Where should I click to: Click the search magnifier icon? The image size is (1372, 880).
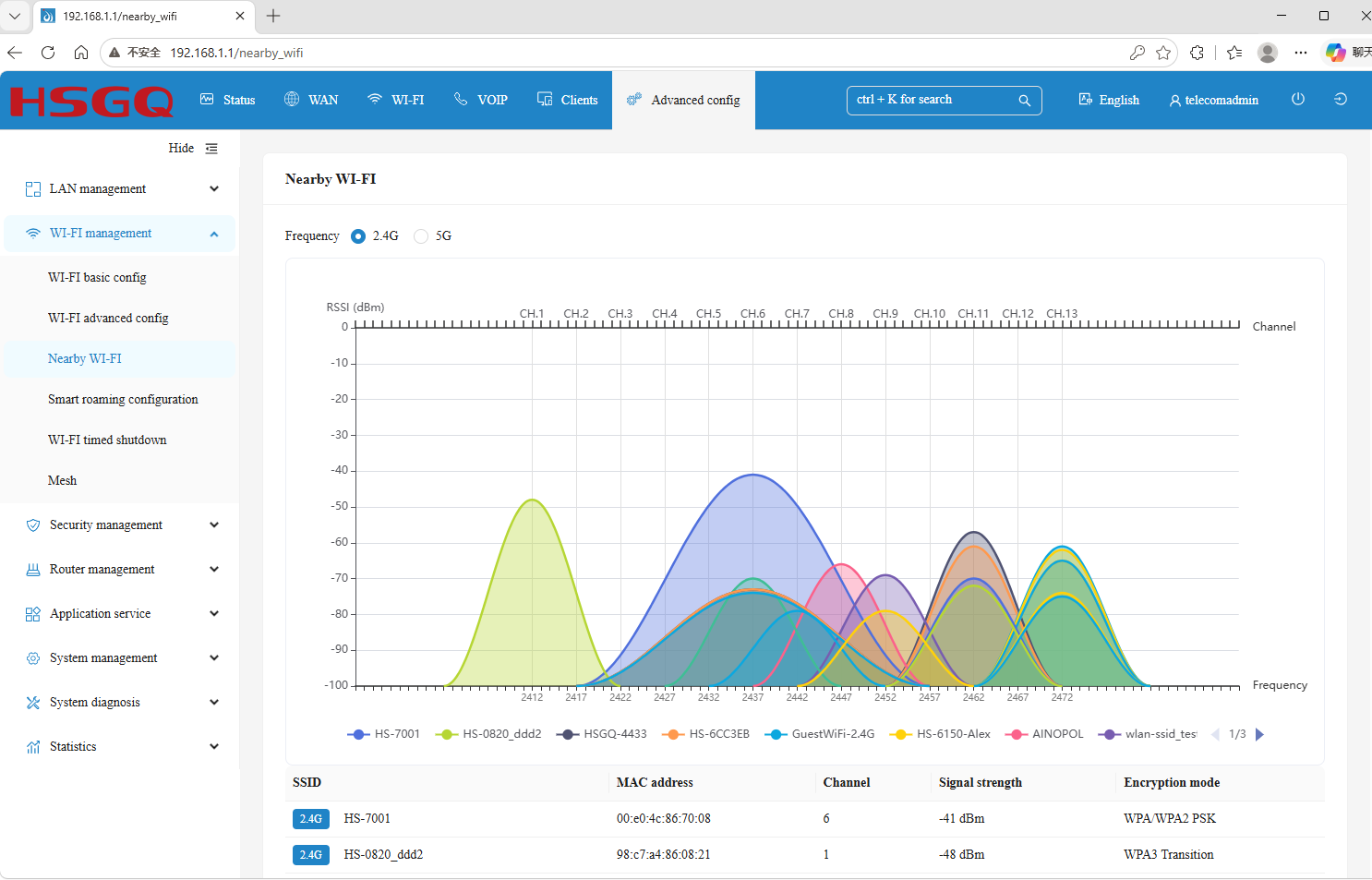(1024, 100)
